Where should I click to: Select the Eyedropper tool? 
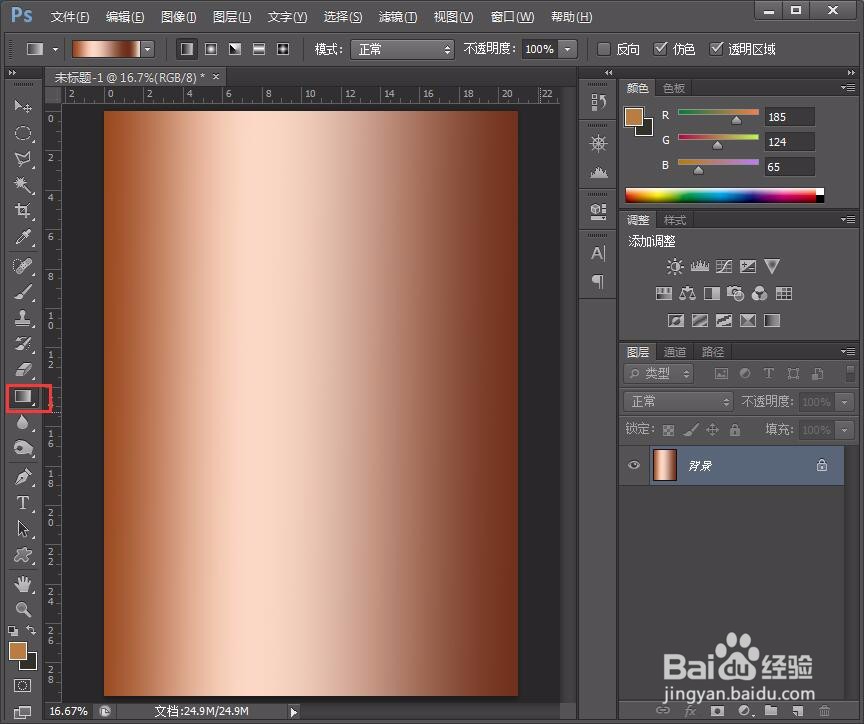[x=23, y=237]
